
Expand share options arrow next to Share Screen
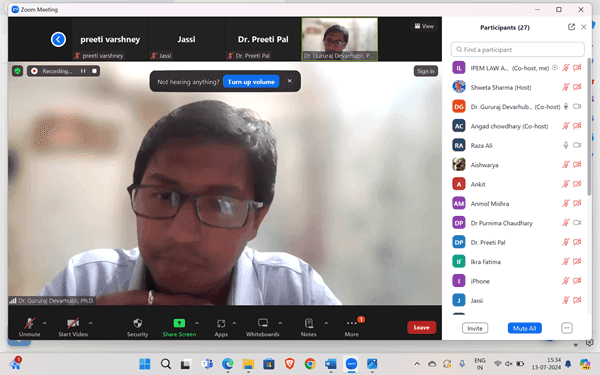click(x=197, y=323)
